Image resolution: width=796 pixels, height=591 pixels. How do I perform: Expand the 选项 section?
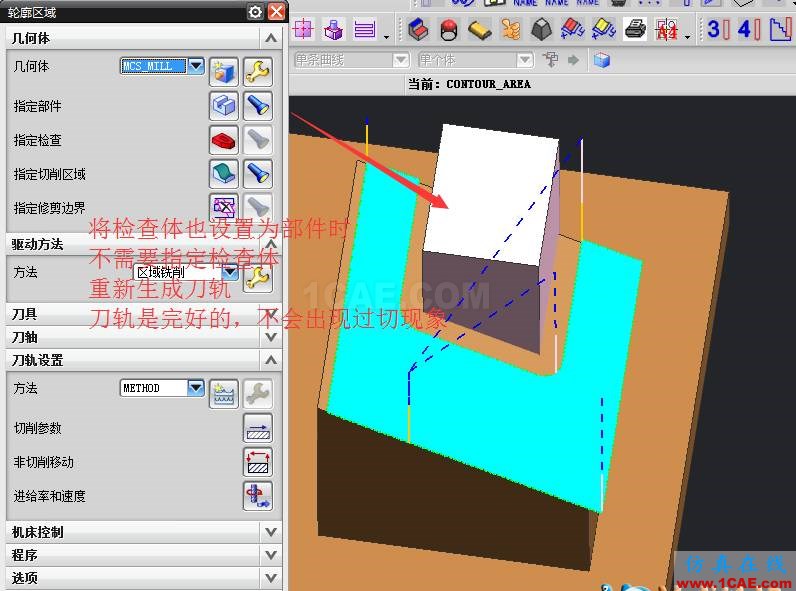[271, 577]
